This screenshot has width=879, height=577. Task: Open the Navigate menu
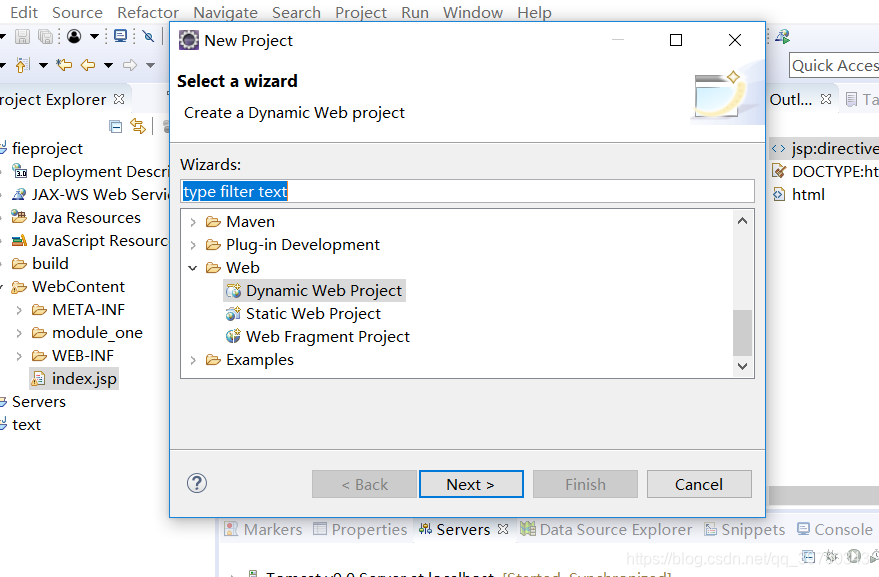tap(225, 12)
